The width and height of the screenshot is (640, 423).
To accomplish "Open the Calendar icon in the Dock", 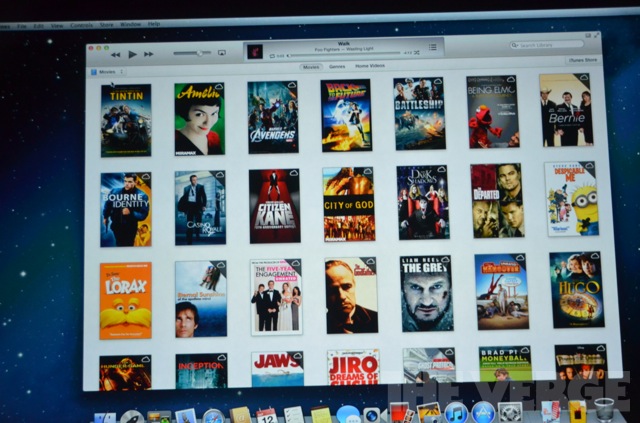I will click(266, 415).
